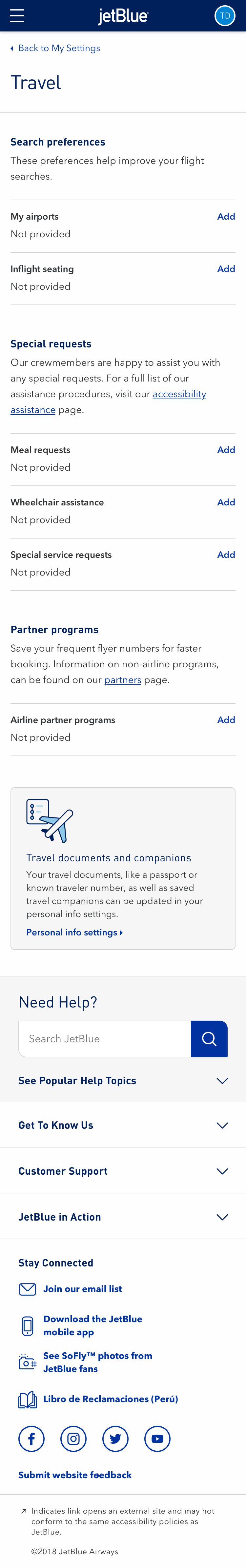Add a Meal request preference
Viewport: 246px width, 1568px height.
[x=226, y=450]
